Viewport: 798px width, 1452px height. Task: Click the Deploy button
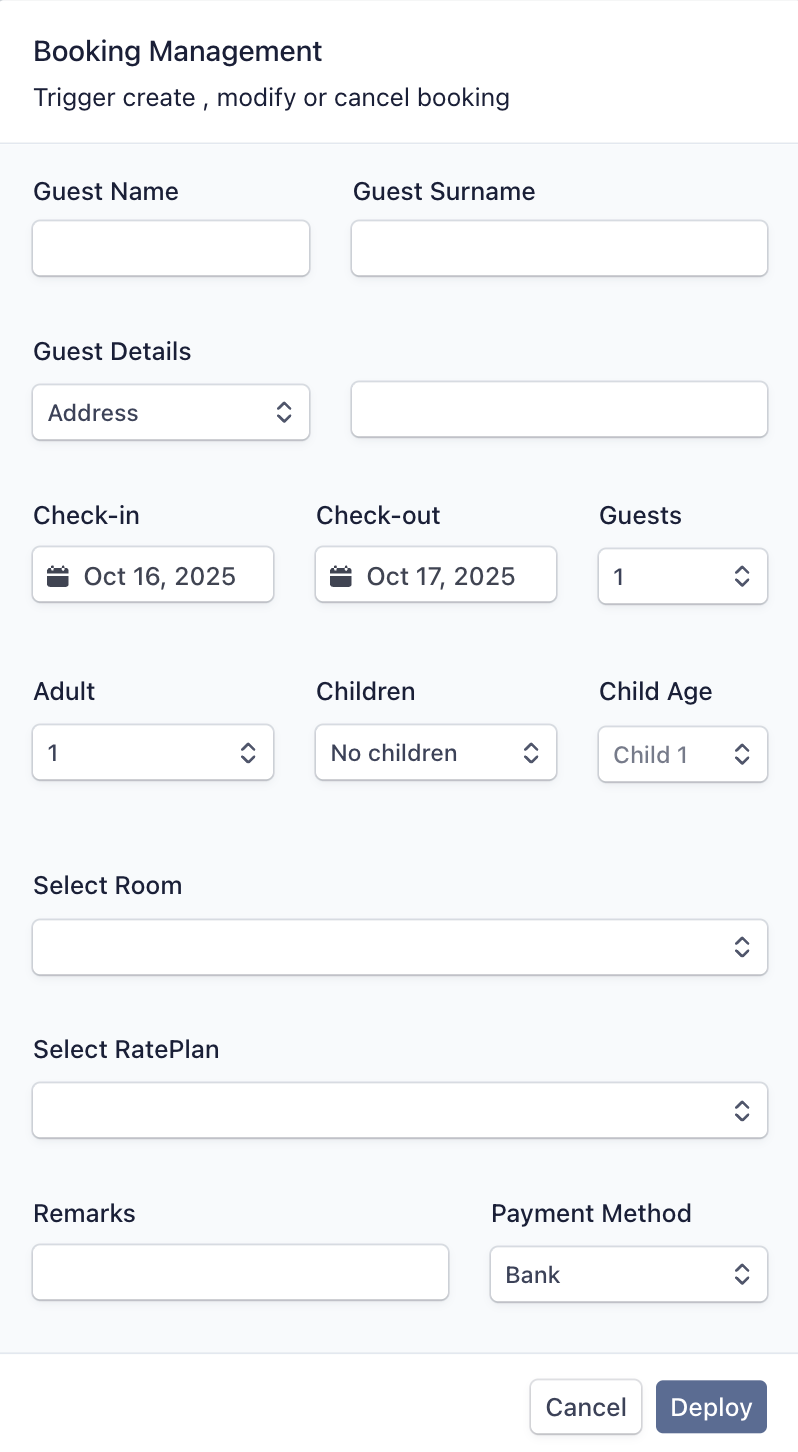[711, 1408]
